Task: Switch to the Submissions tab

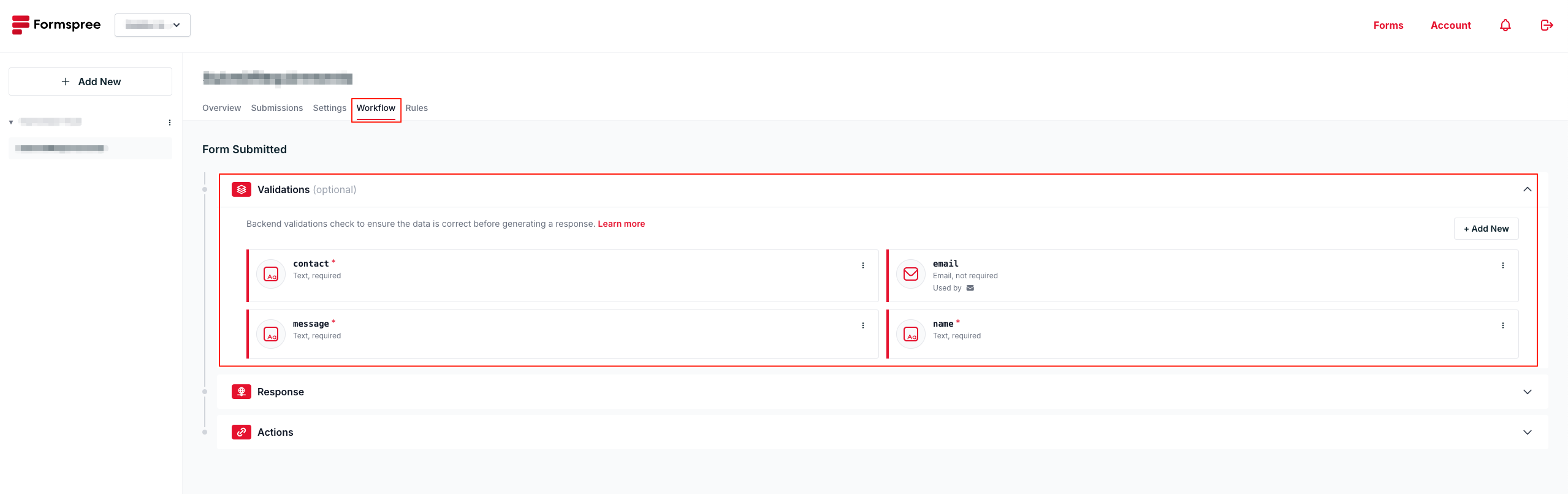Action: point(276,108)
